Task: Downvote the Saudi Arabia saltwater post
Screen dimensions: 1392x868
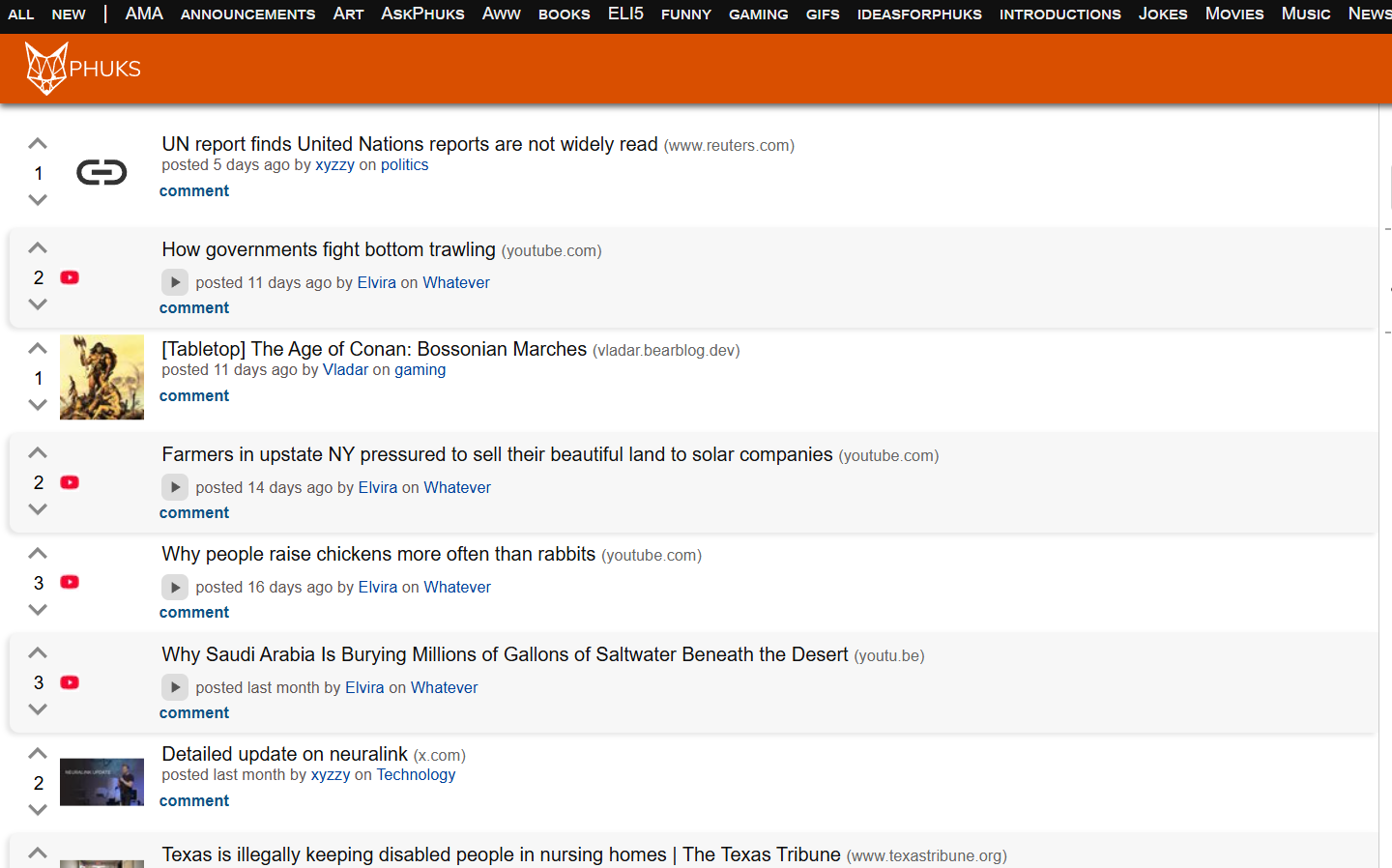Action: point(38,709)
